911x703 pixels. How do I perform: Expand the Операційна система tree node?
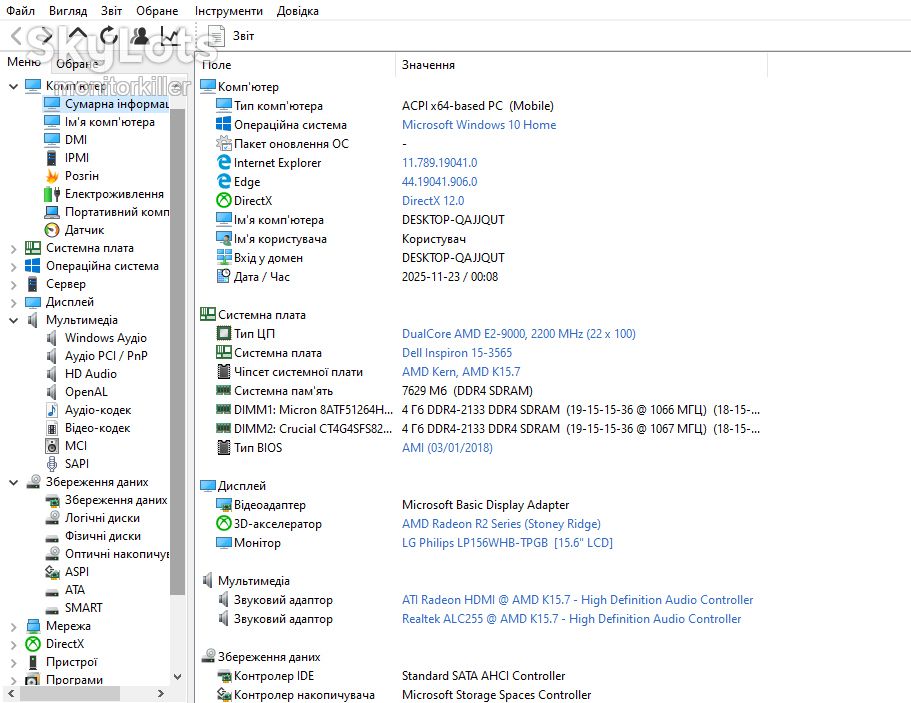(13, 266)
